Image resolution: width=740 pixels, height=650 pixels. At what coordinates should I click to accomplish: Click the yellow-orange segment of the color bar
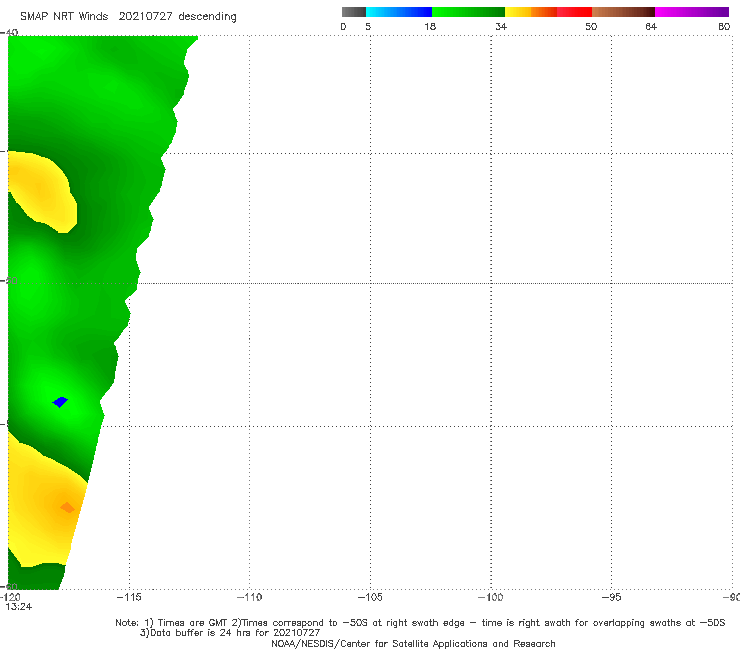point(530,12)
